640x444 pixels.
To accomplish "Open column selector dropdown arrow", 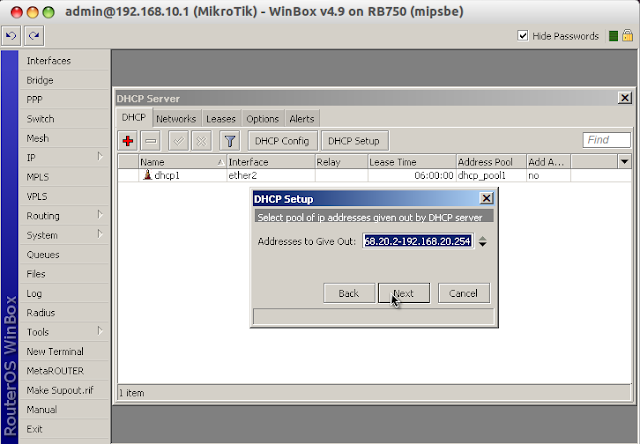I will [x=624, y=162].
